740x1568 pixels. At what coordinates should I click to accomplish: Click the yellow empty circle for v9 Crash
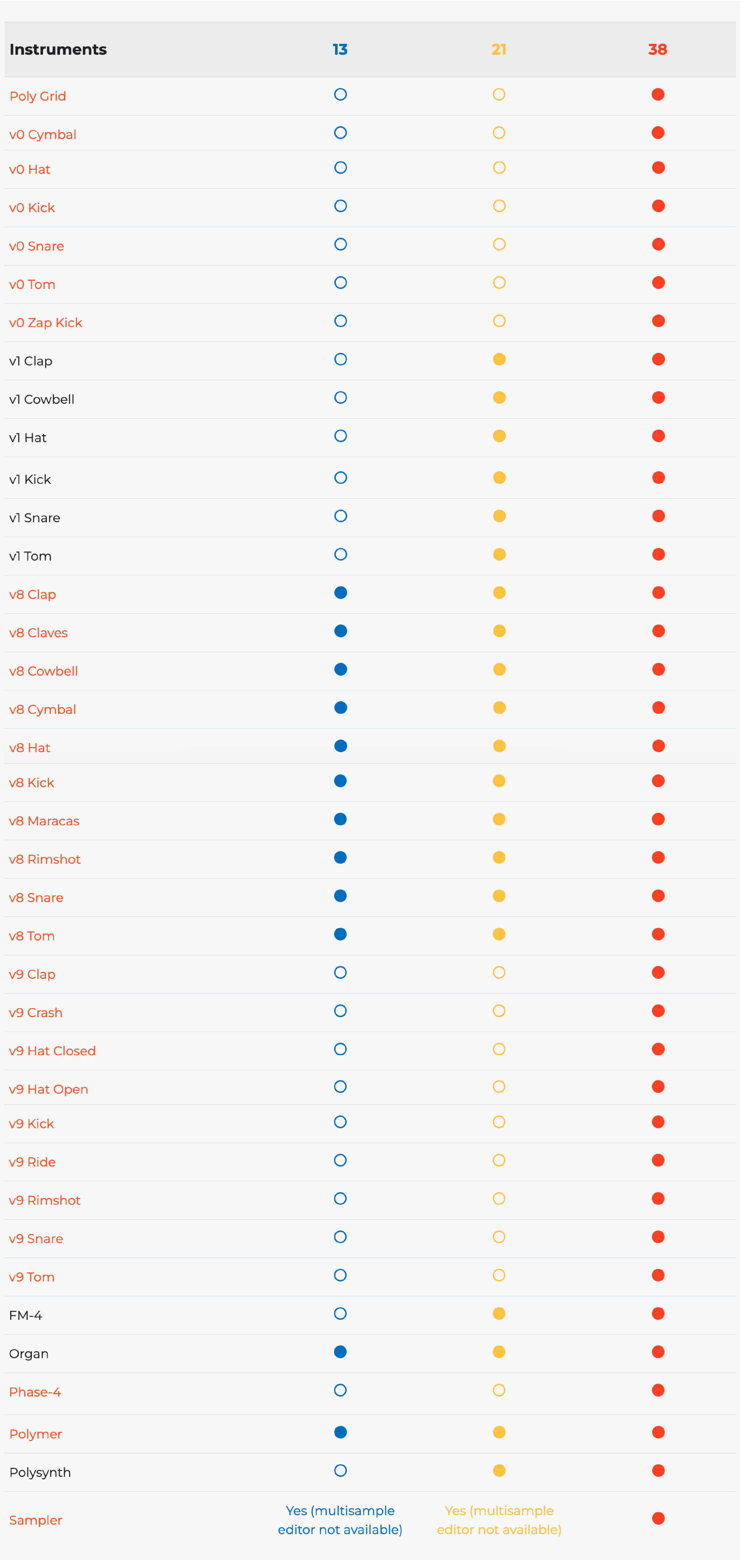[499, 1011]
